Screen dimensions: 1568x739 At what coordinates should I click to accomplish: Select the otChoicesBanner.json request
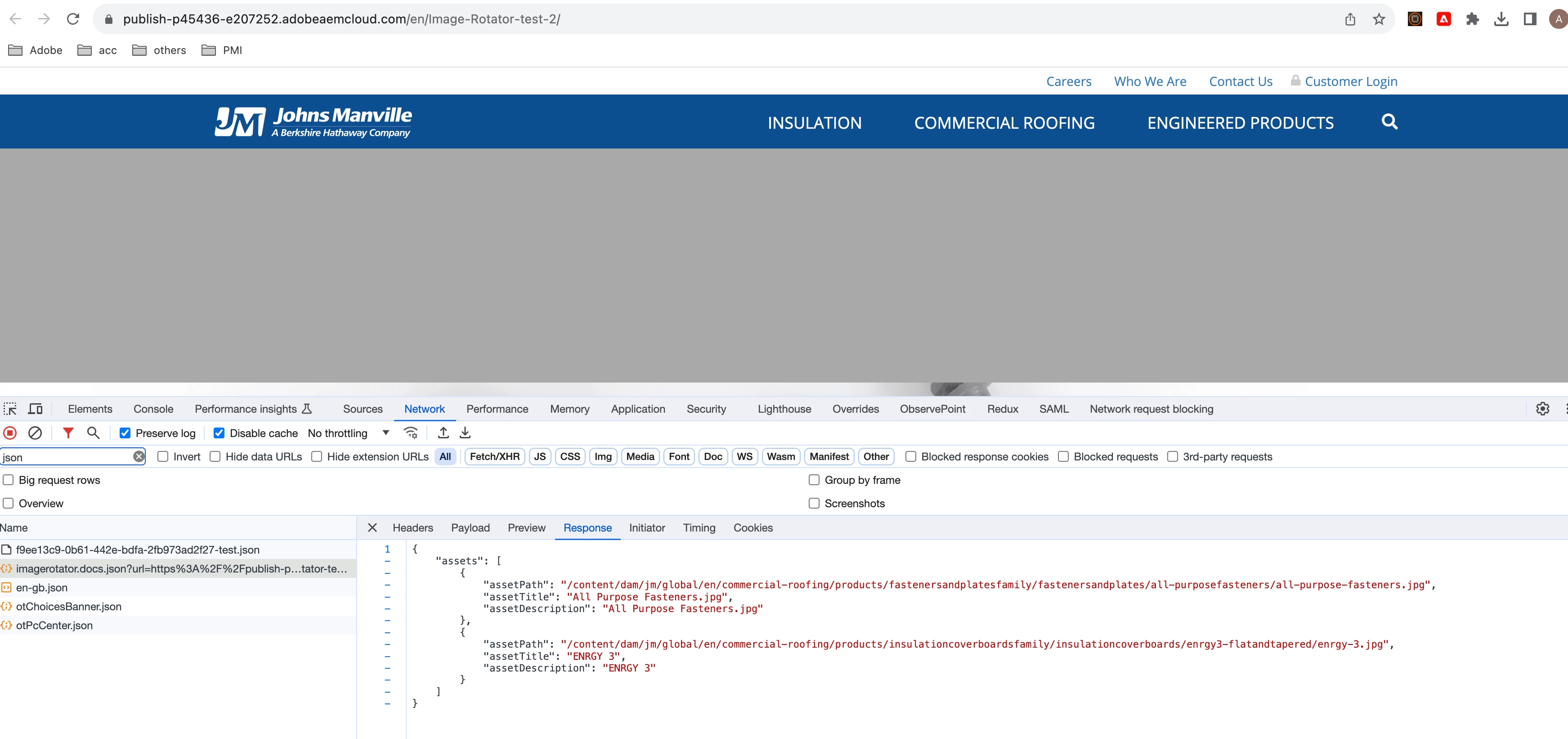[69, 606]
